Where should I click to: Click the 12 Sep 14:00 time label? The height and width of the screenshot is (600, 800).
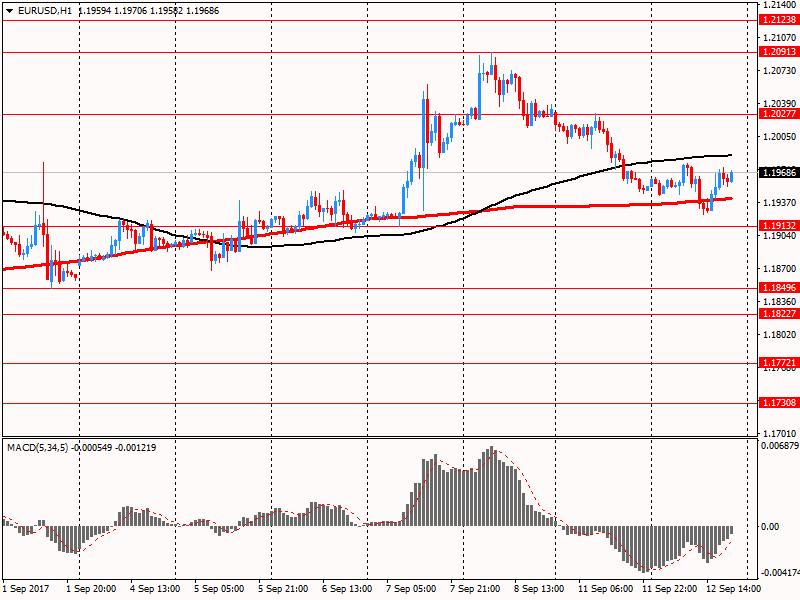tap(733, 589)
